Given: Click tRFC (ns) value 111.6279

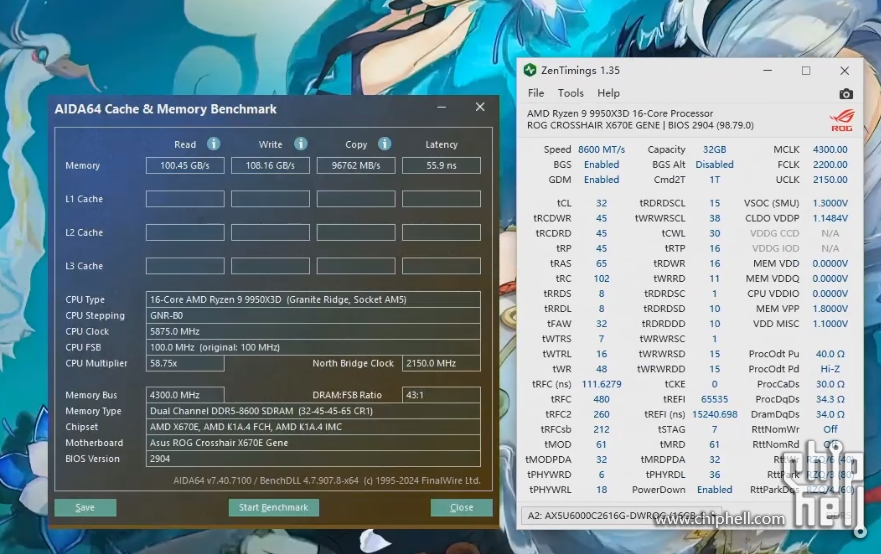Looking at the screenshot, I should pyautogui.click(x=601, y=384).
